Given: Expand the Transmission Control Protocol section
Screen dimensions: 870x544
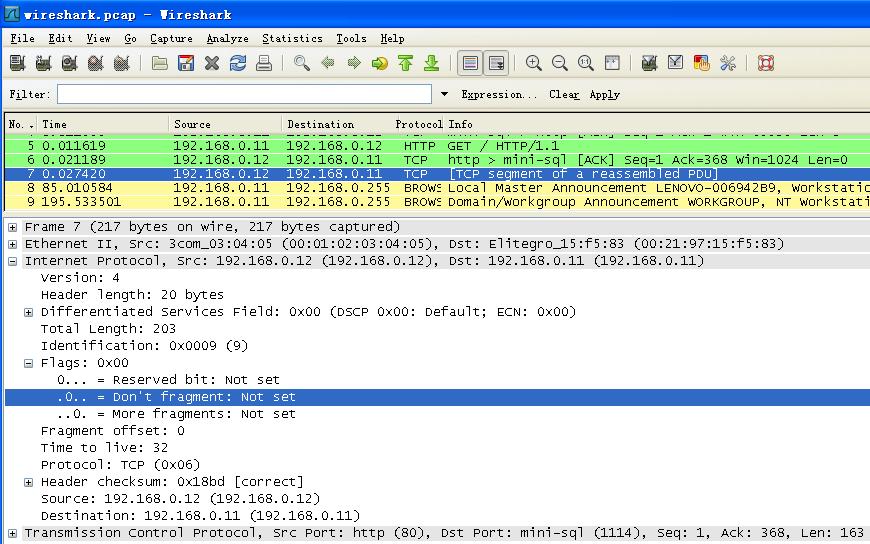Looking at the screenshot, I should point(13,533).
